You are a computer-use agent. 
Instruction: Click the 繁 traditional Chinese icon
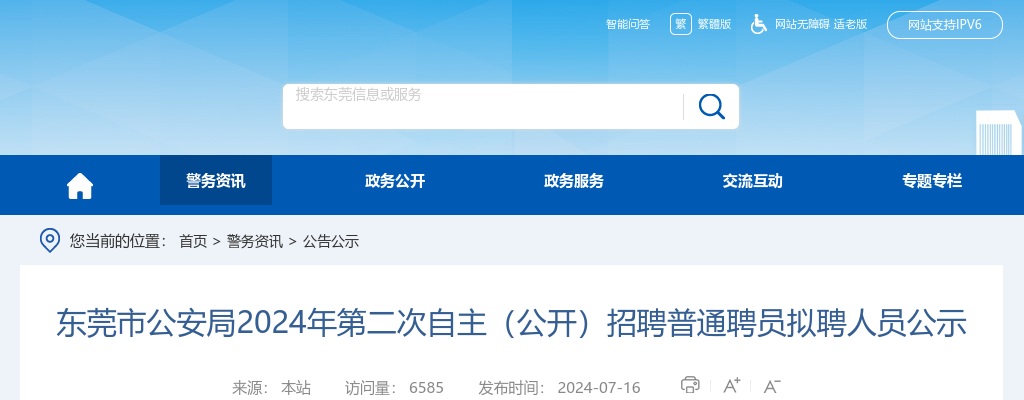click(x=681, y=24)
